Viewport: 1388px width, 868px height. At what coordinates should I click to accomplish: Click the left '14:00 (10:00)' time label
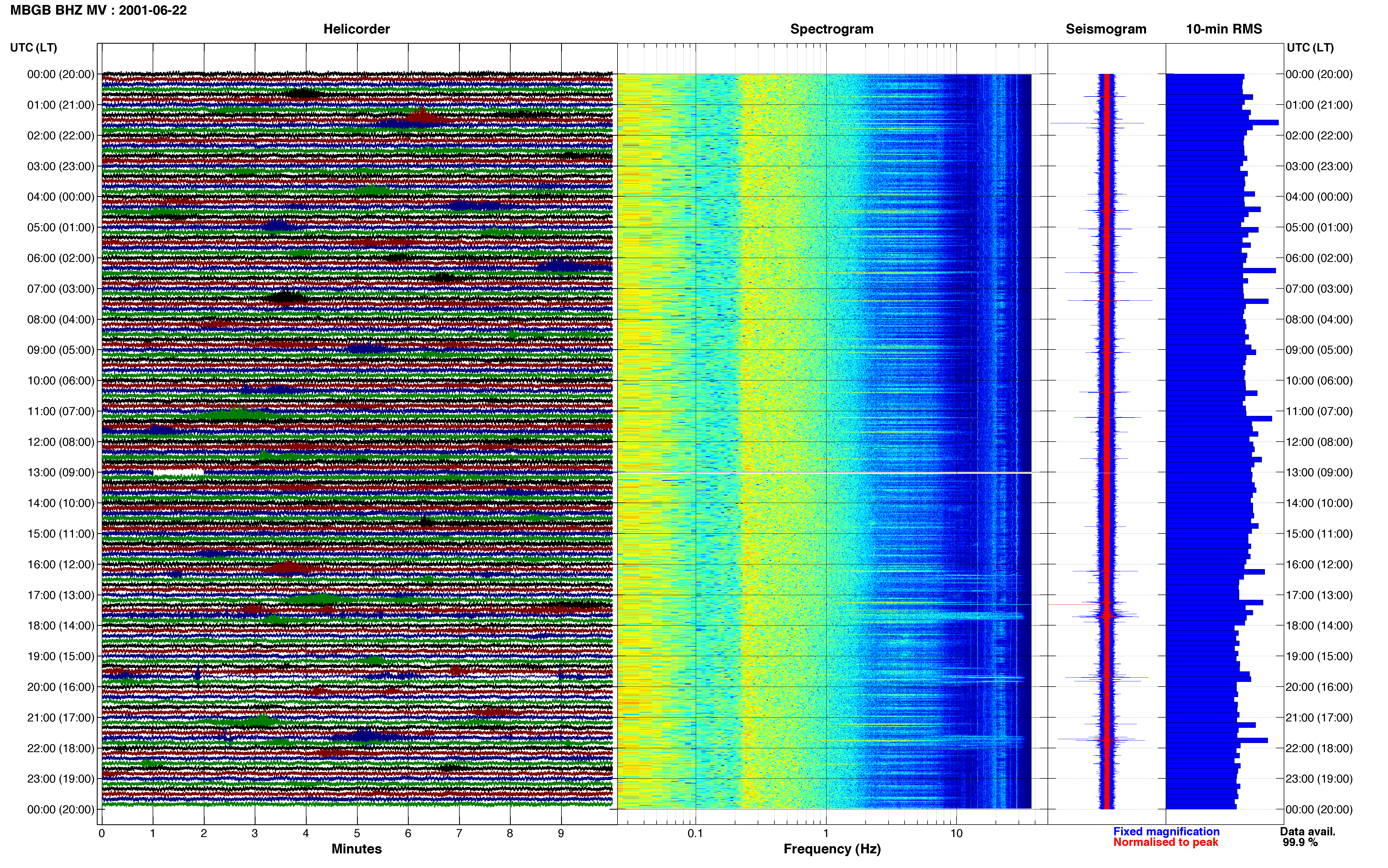pyautogui.click(x=61, y=503)
